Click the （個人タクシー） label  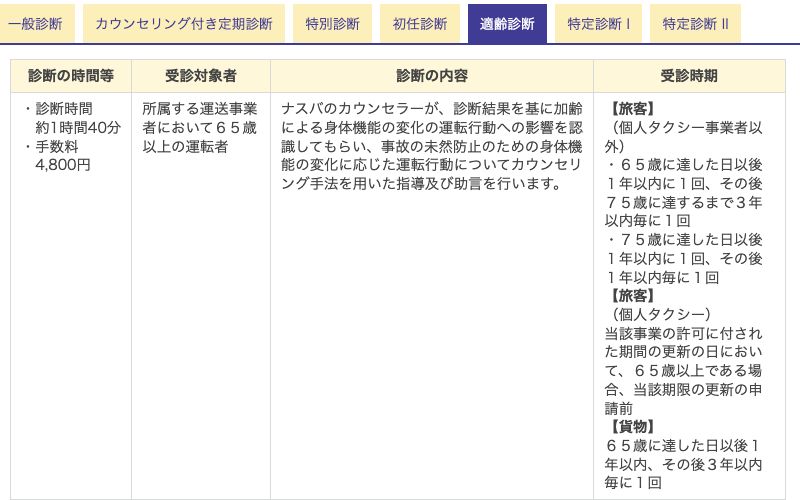point(661,314)
